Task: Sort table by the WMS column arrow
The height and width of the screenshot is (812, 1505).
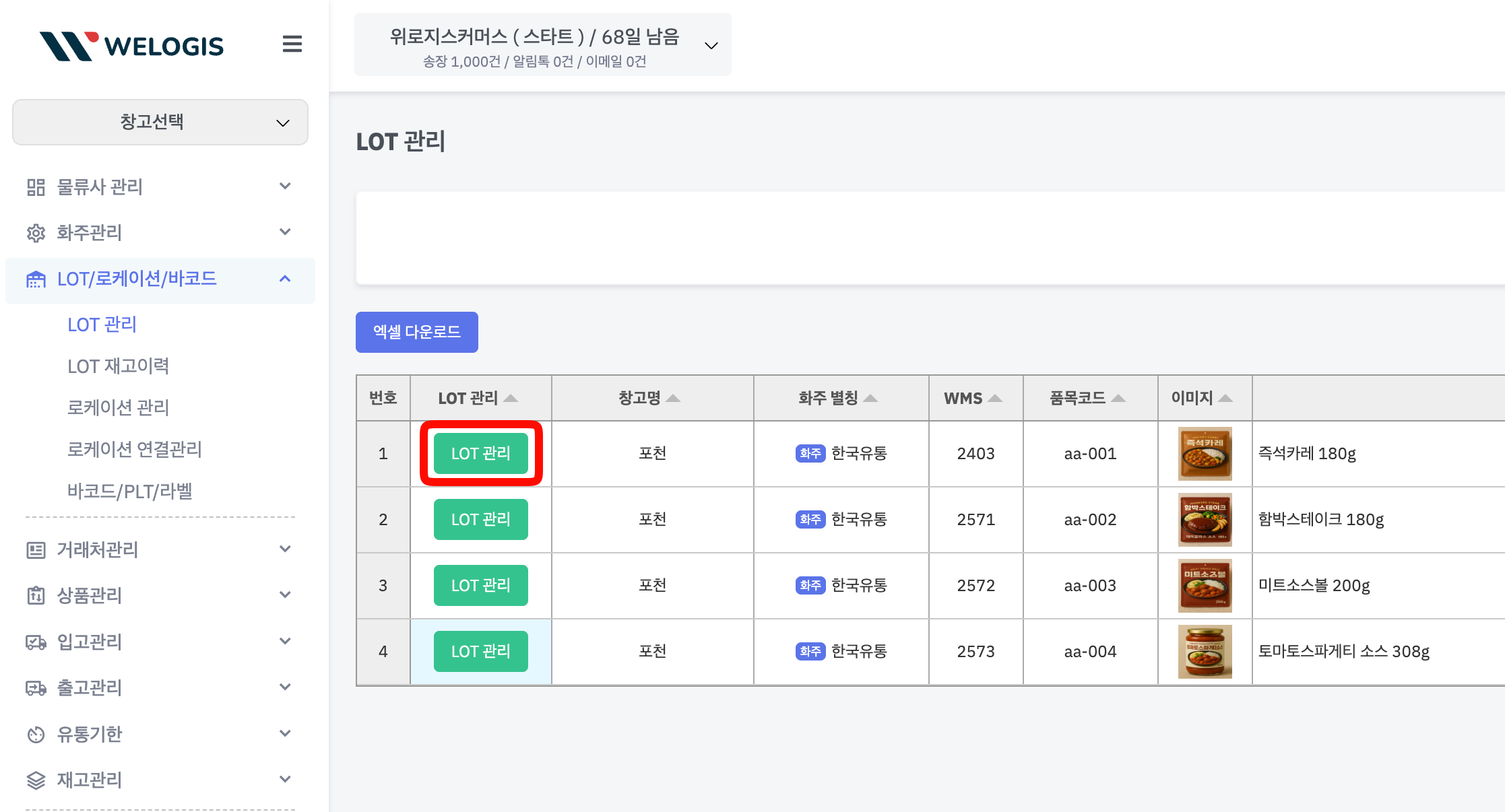Action: coord(995,399)
